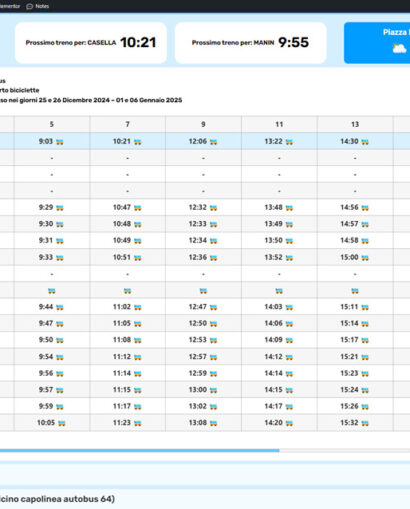Click the capolinea autobus 64 heading
Screen dimensions: 410x509
click(57, 499)
